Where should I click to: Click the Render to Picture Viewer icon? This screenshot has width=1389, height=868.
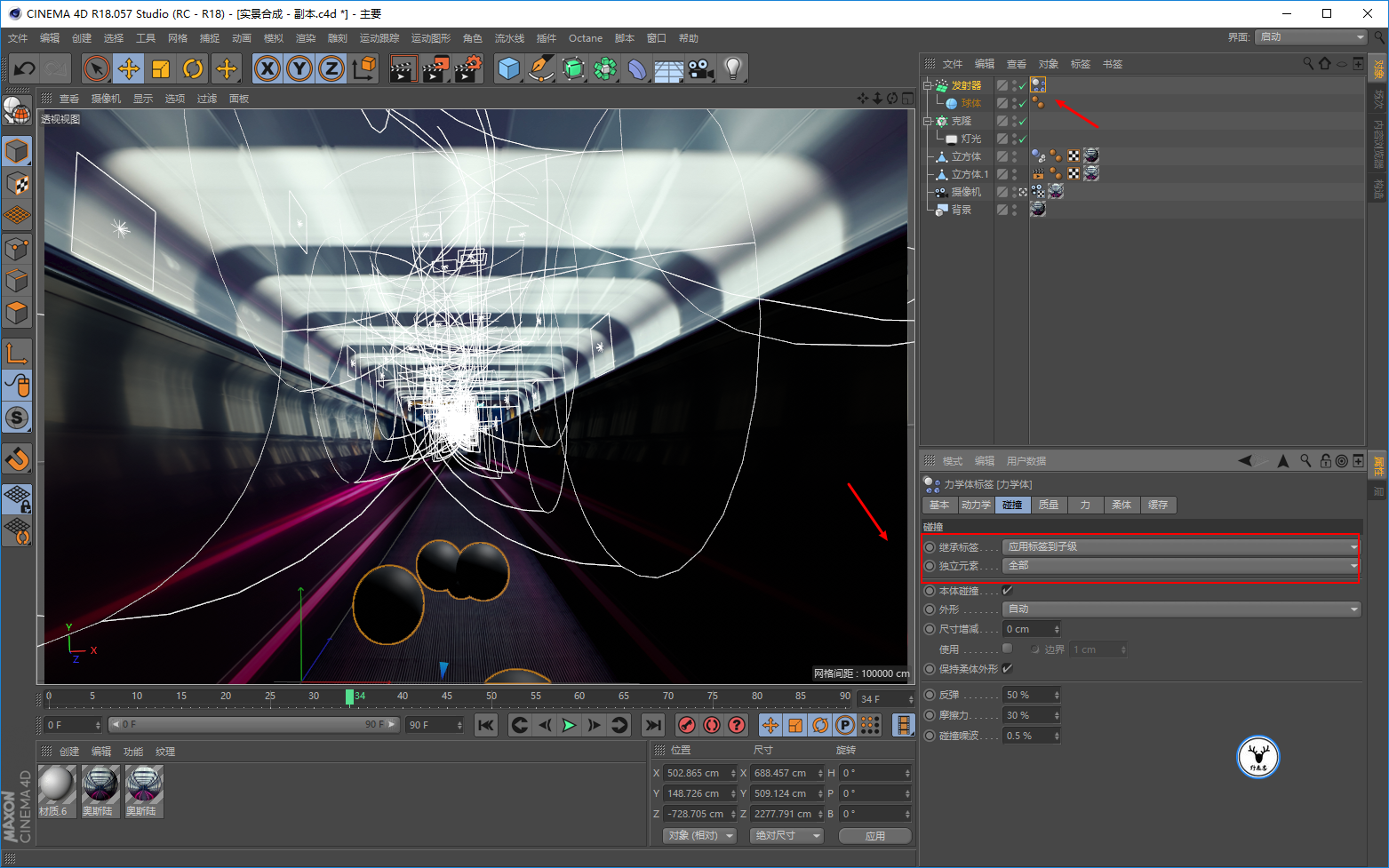(x=435, y=68)
